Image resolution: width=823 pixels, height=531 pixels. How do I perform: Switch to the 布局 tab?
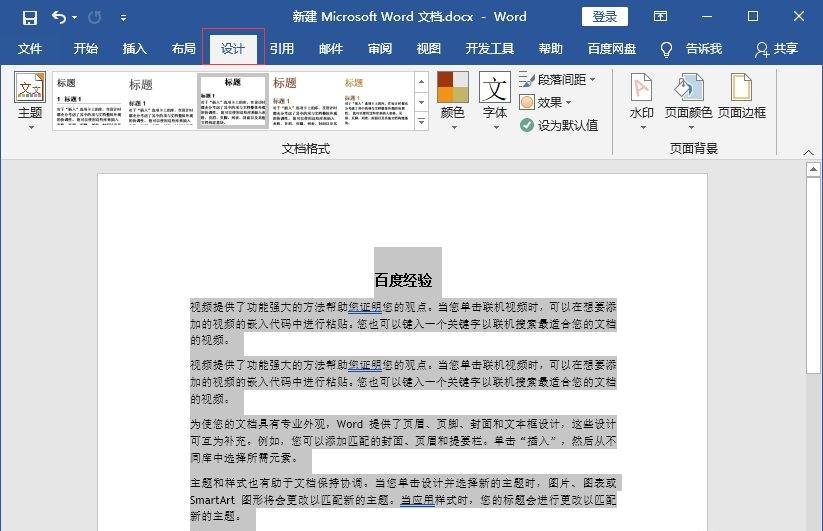[x=184, y=49]
